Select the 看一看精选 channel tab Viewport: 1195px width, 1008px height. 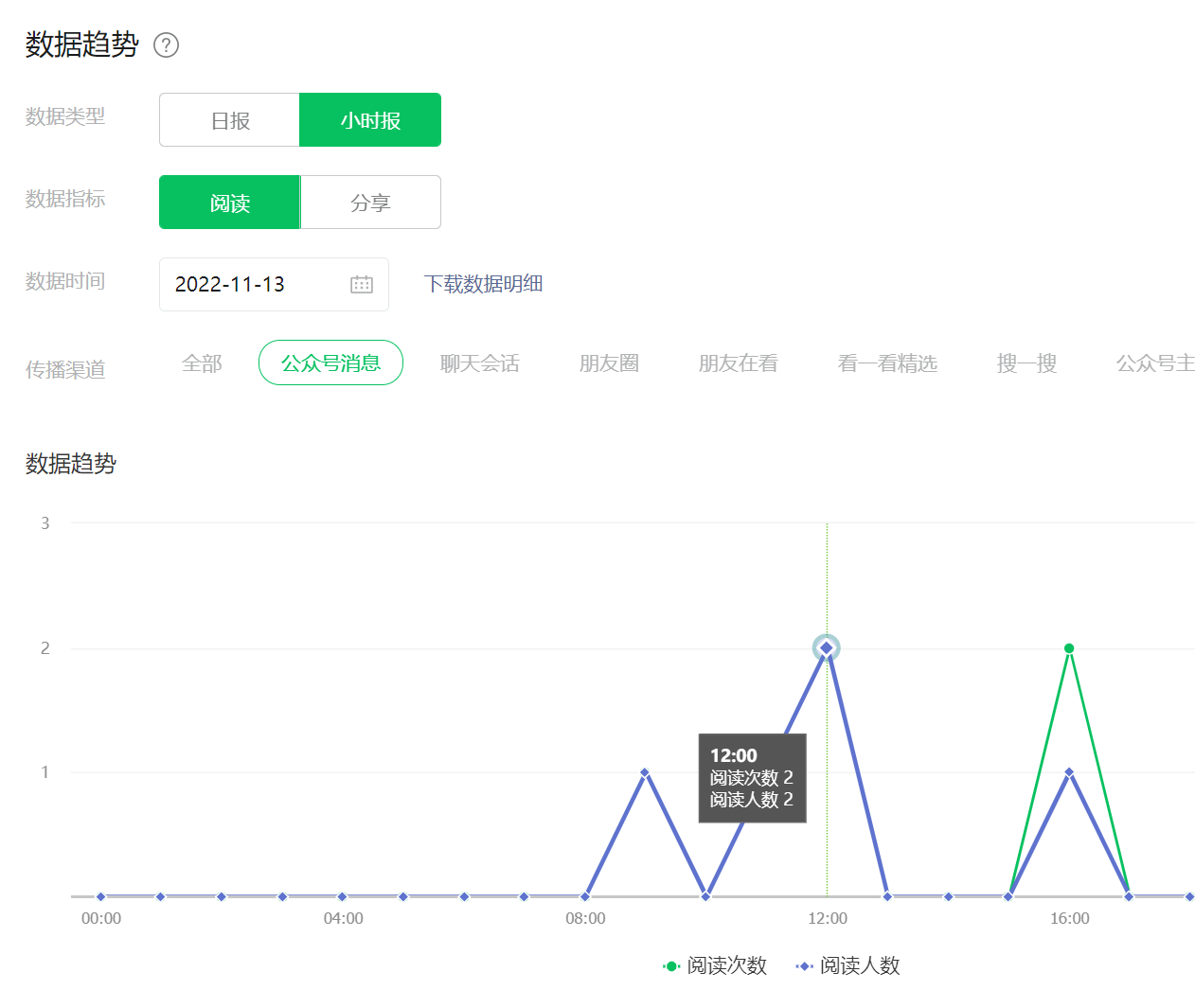click(887, 363)
